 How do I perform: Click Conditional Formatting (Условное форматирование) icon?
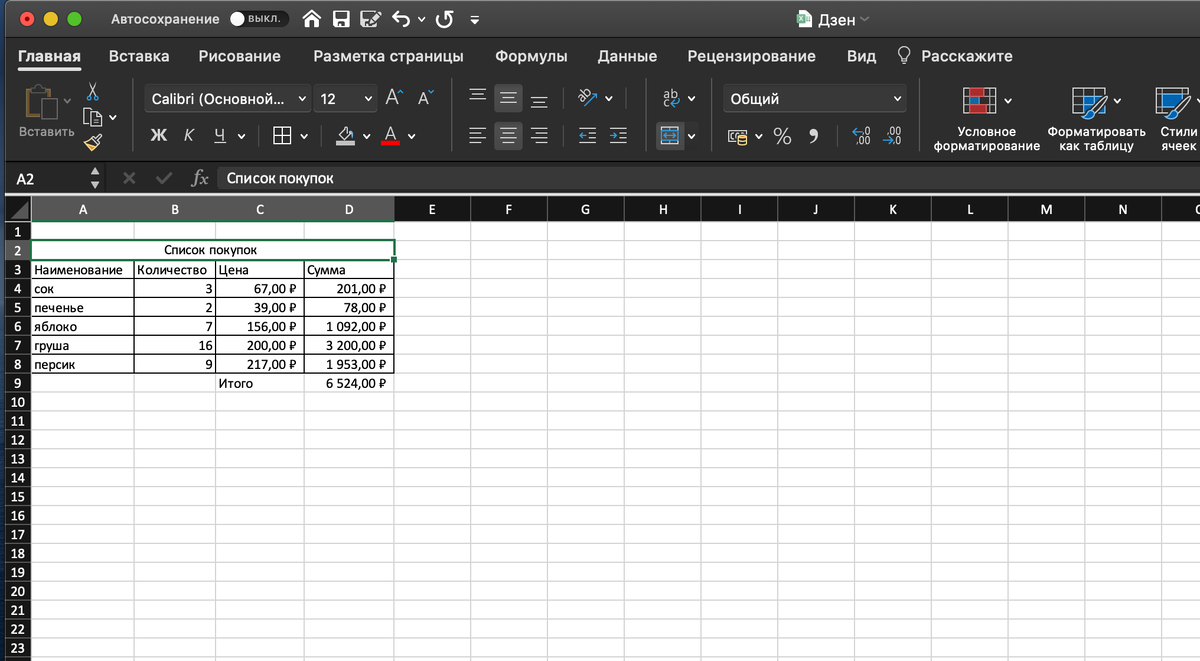point(979,100)
